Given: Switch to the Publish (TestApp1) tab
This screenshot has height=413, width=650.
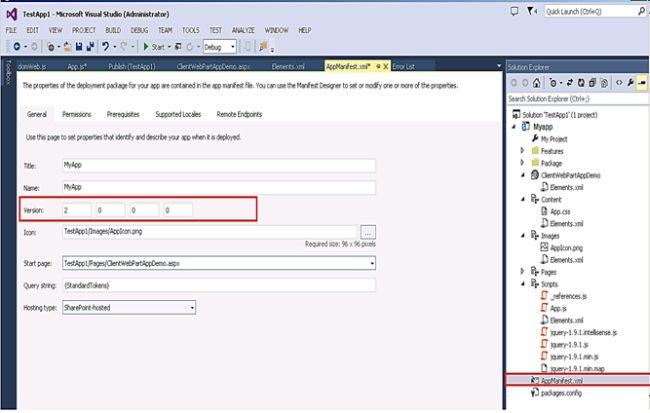Looking at the screenshot, I should (132, 66).
